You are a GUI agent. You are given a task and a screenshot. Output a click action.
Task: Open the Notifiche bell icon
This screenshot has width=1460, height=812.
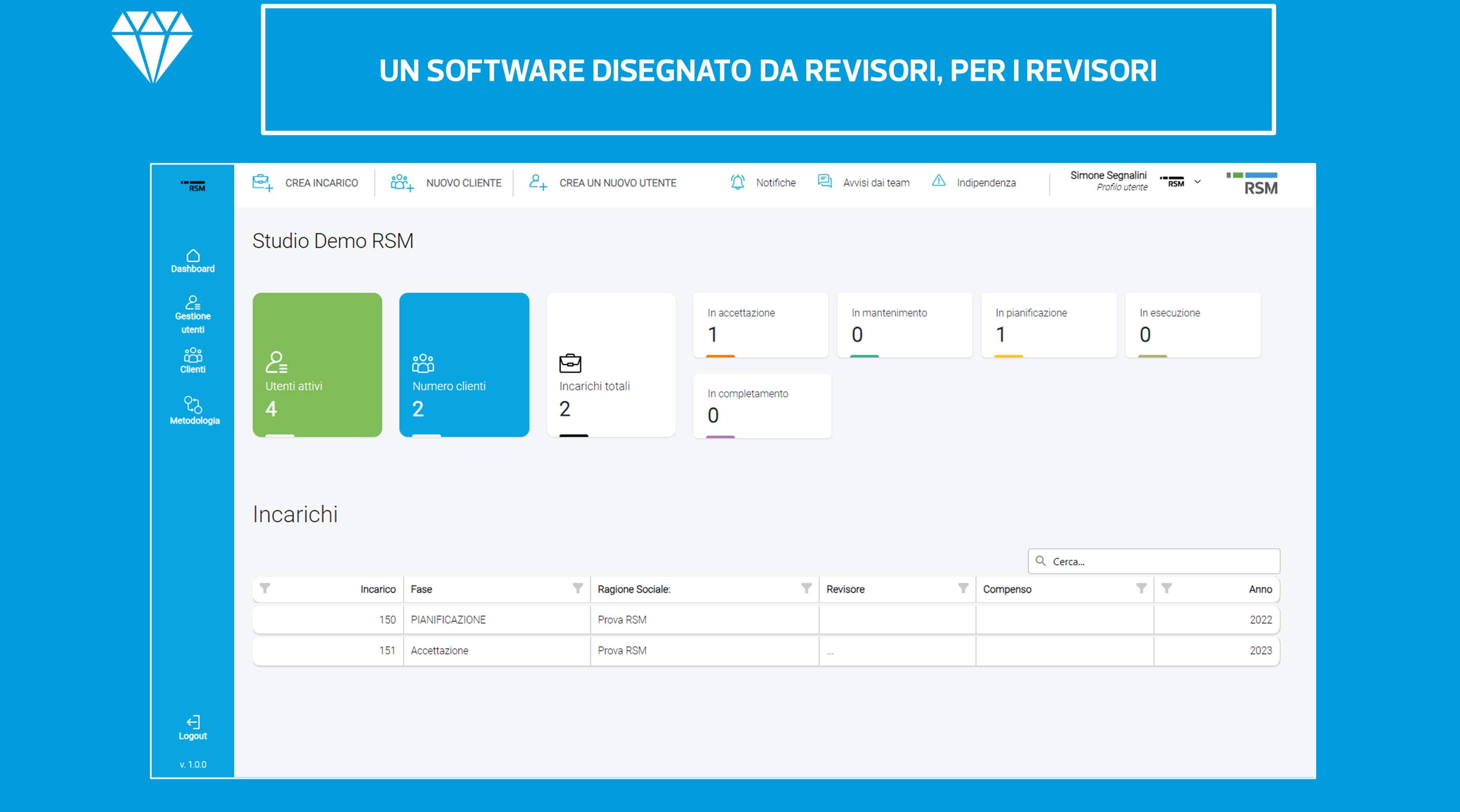pyautogui.click(x=737, y=182)
